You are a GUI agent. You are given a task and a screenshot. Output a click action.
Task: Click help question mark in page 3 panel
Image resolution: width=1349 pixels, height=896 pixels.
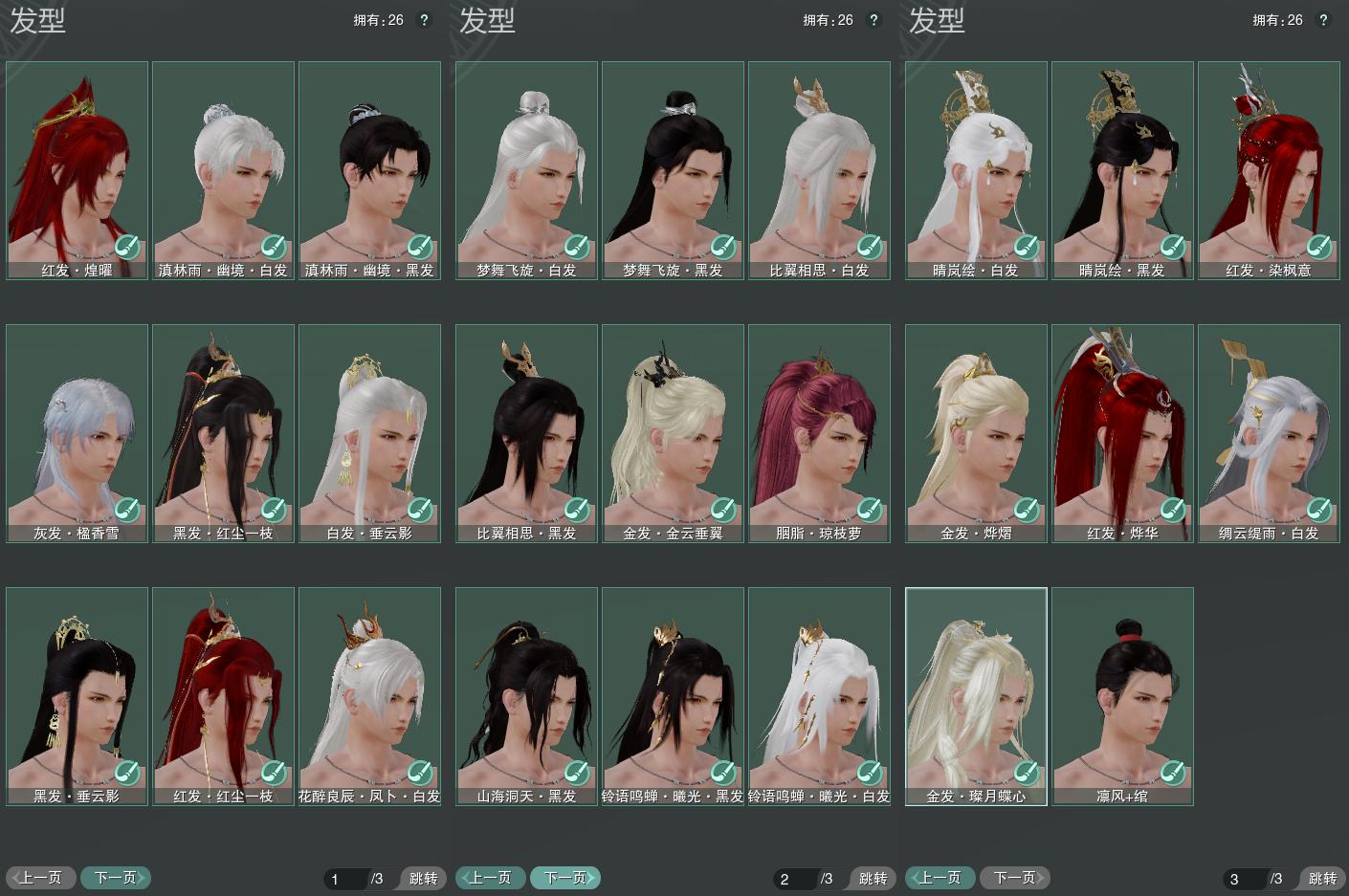(x=1323, y=20)
